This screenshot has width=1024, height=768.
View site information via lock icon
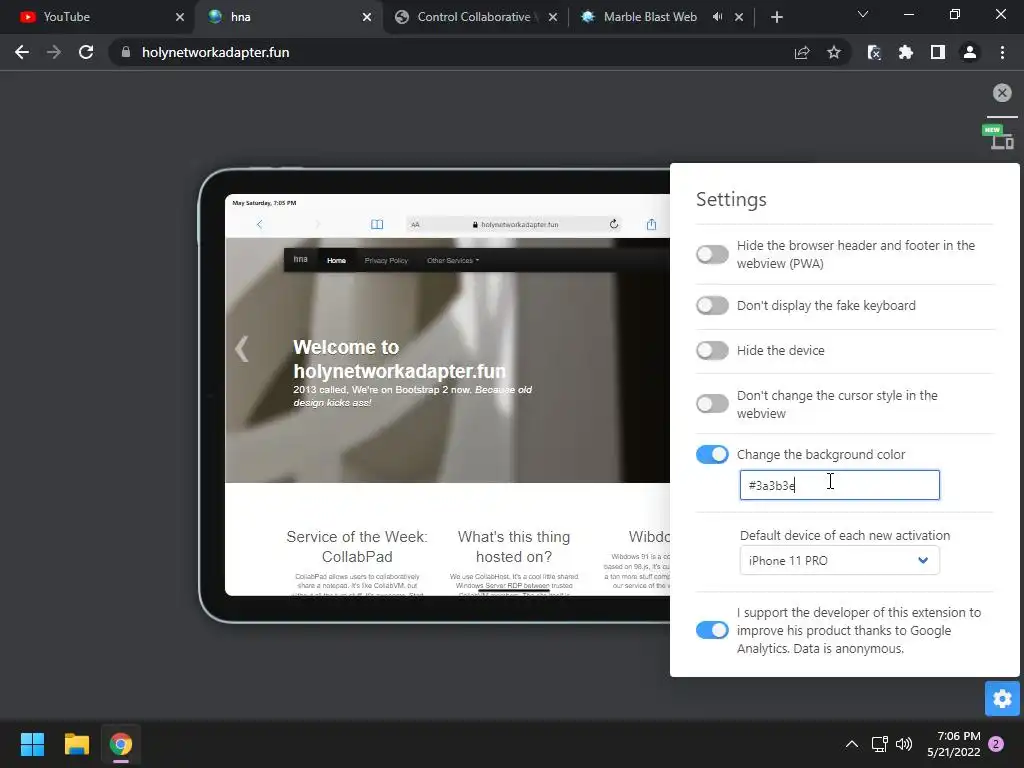coord(126,52)
